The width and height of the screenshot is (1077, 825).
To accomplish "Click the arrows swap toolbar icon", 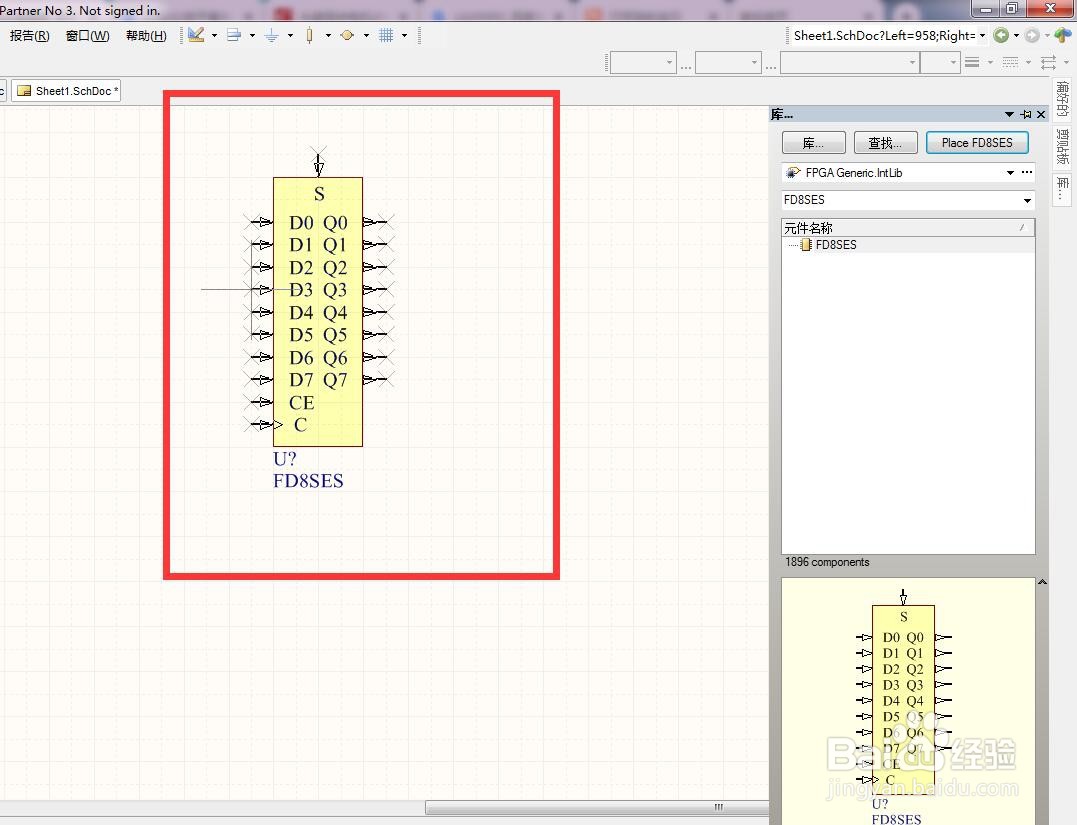I will (x=1048, y=63).
